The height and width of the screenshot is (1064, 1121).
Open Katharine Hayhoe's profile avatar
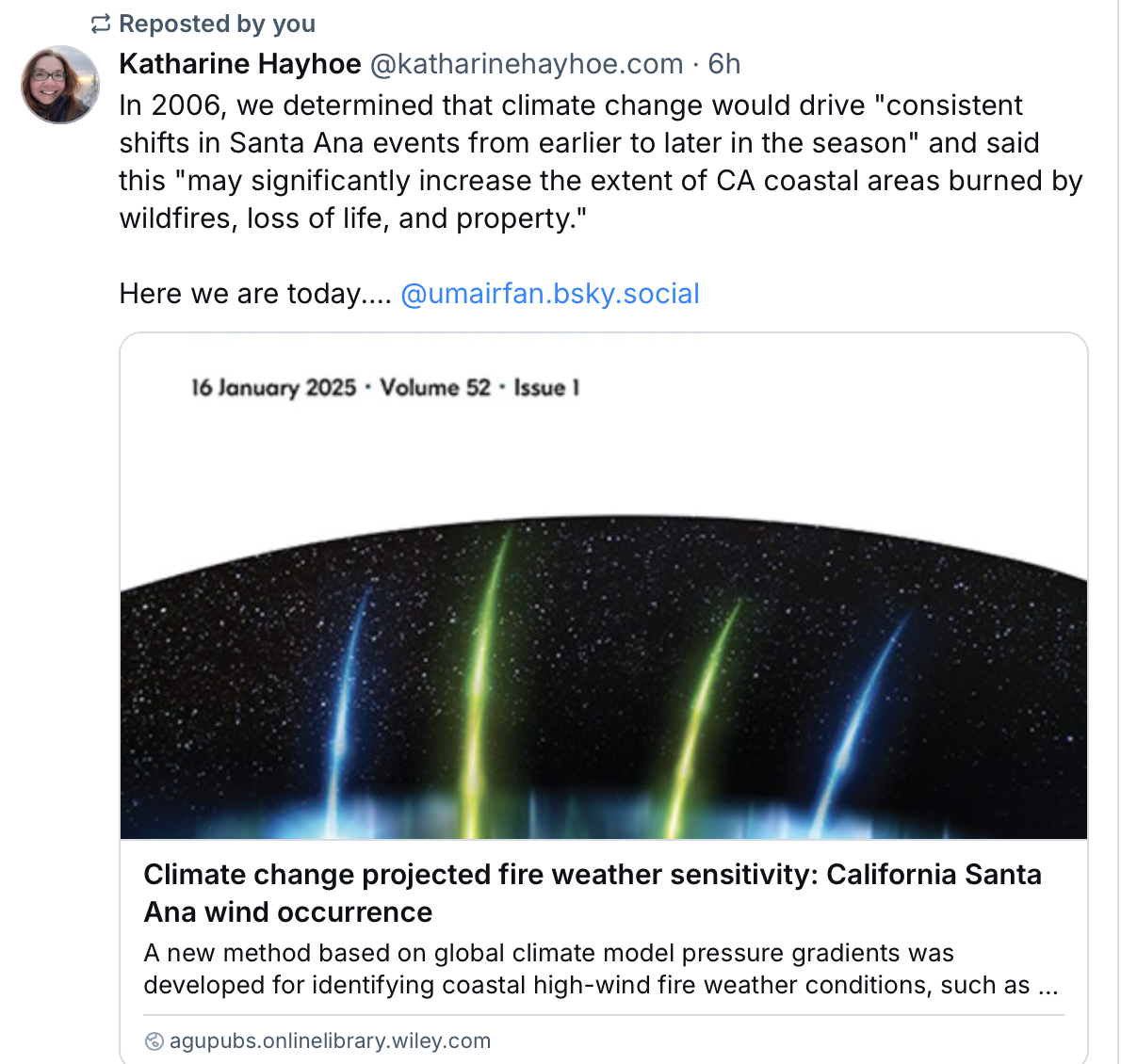tap(60, 85)
